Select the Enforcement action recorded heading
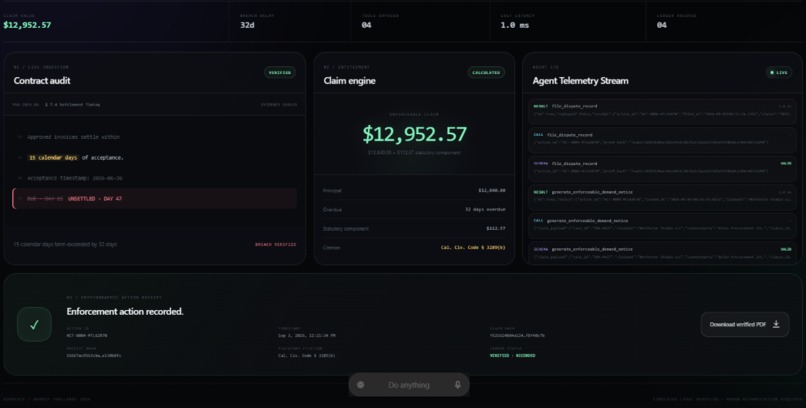Viewport: 806px width, 408px height. tap(125, 311)
